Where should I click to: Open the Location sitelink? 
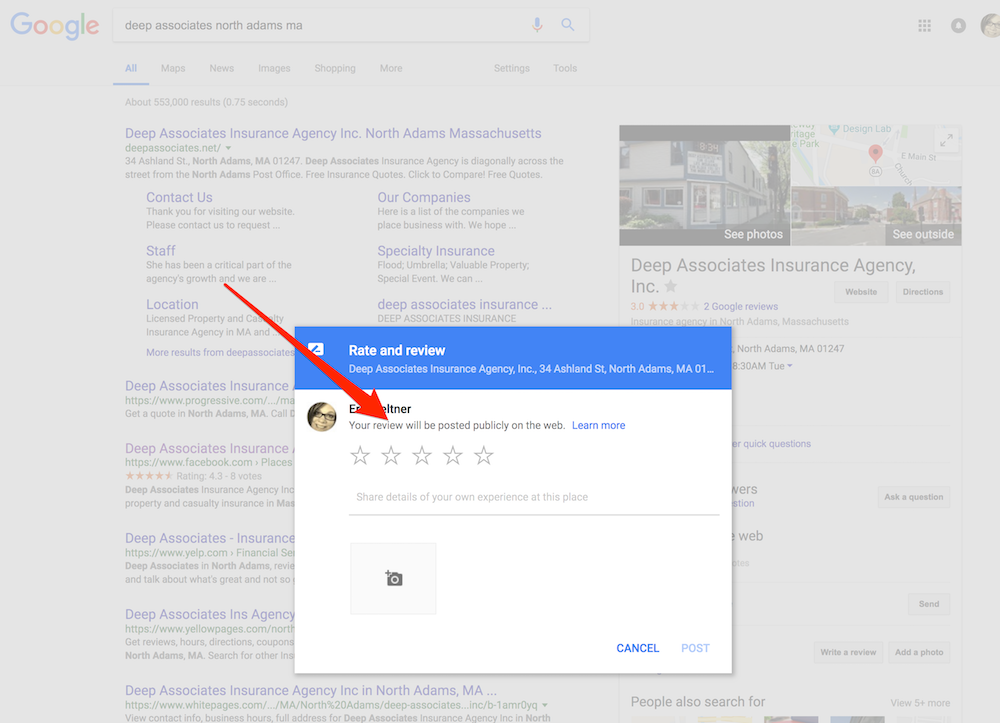[172, 305]
